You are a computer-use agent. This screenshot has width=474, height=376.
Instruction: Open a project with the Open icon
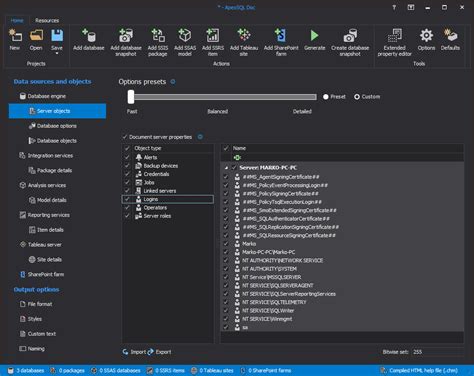[36, 36]
